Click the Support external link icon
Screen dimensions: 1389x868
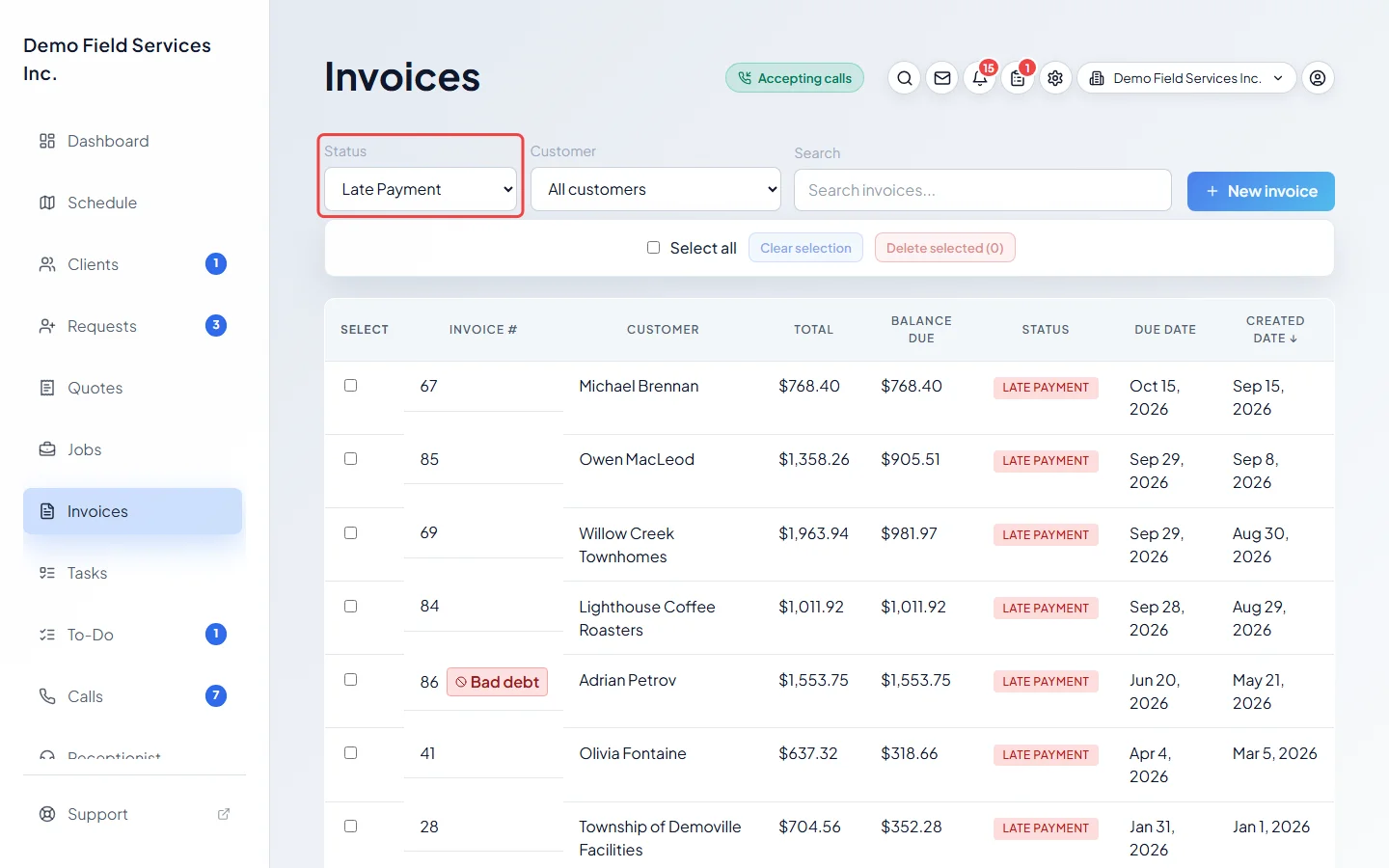(x=224, y=814)
